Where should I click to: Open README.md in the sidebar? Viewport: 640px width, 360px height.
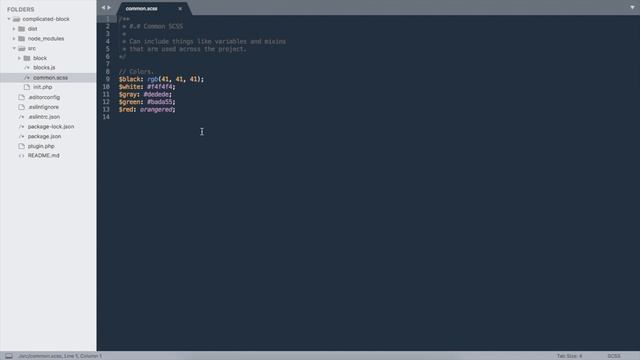pos(44,156)
